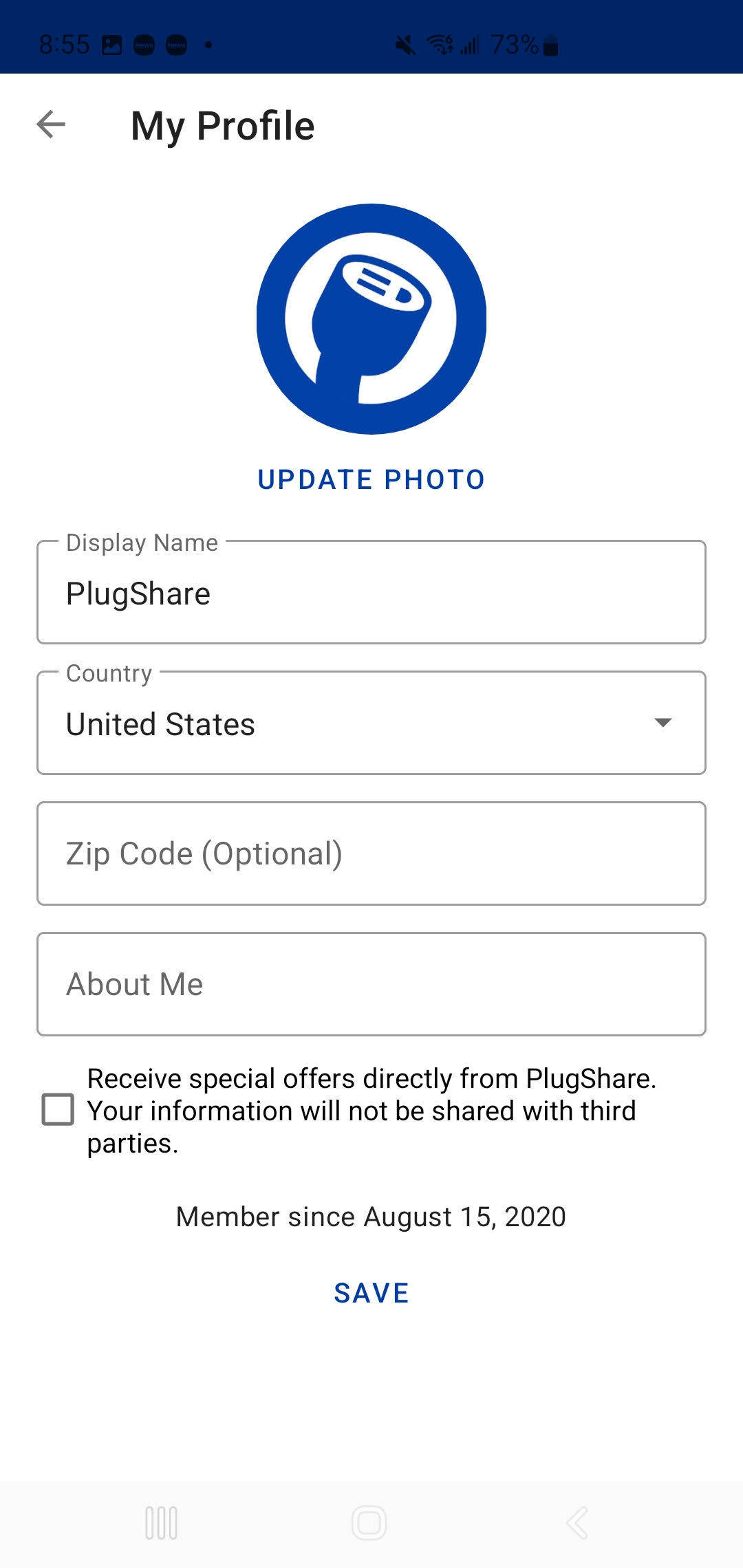Select the Zip Code (Optional) field
The height and width of the screenshot is (1568, 743).
pyautogui.click(x=371, y=853)
